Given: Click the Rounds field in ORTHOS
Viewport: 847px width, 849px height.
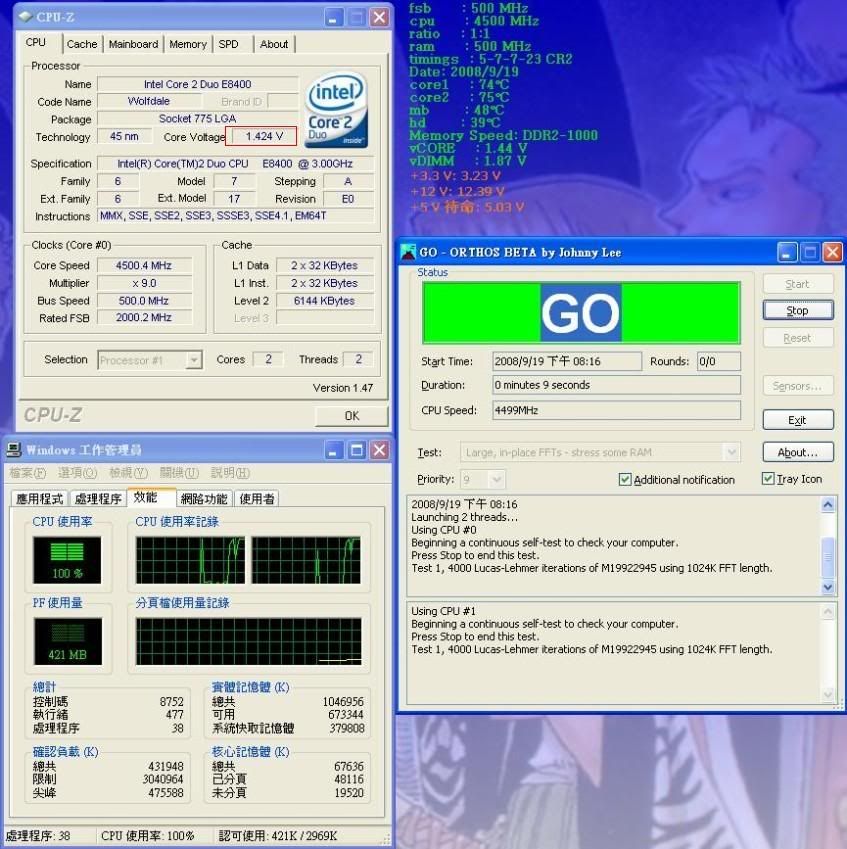Looking at the screenshot, I should (x=719, y=361).
